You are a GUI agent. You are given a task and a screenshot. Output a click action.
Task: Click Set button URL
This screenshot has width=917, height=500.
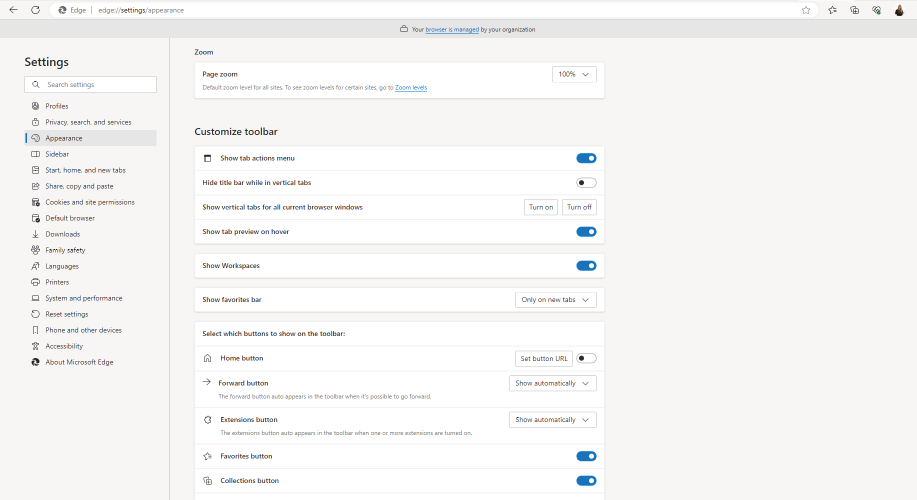[x=544, y=358]
